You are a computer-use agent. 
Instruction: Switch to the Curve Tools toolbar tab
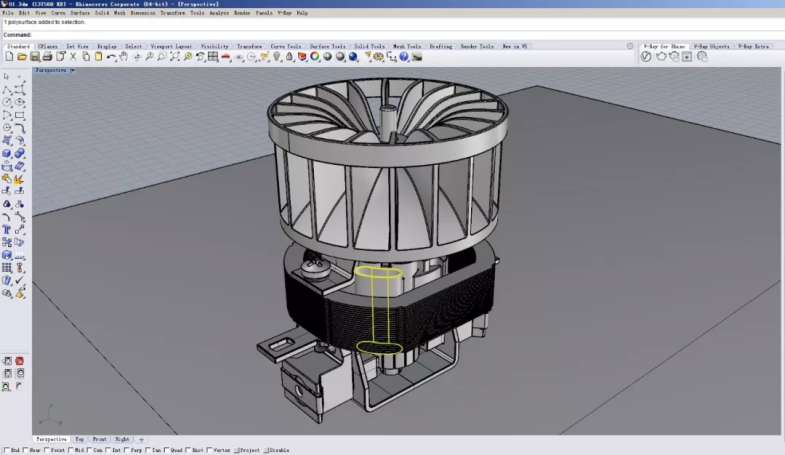click(285, 46)
